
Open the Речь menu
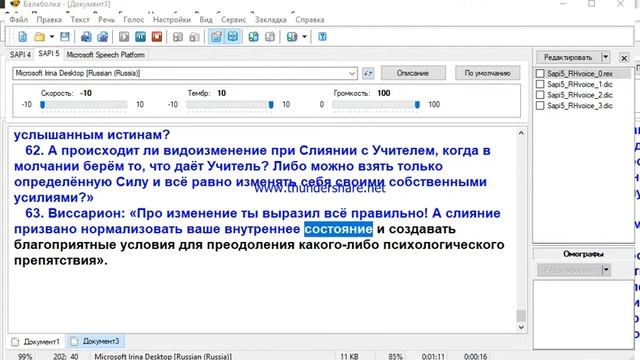(107, 20)
